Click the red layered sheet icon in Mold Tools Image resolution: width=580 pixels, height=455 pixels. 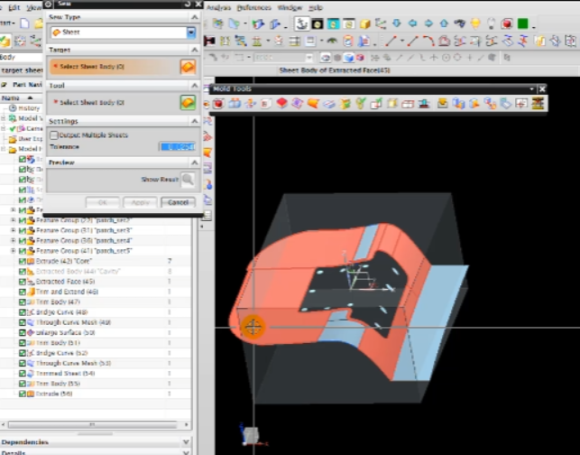[x=282, y=104]
